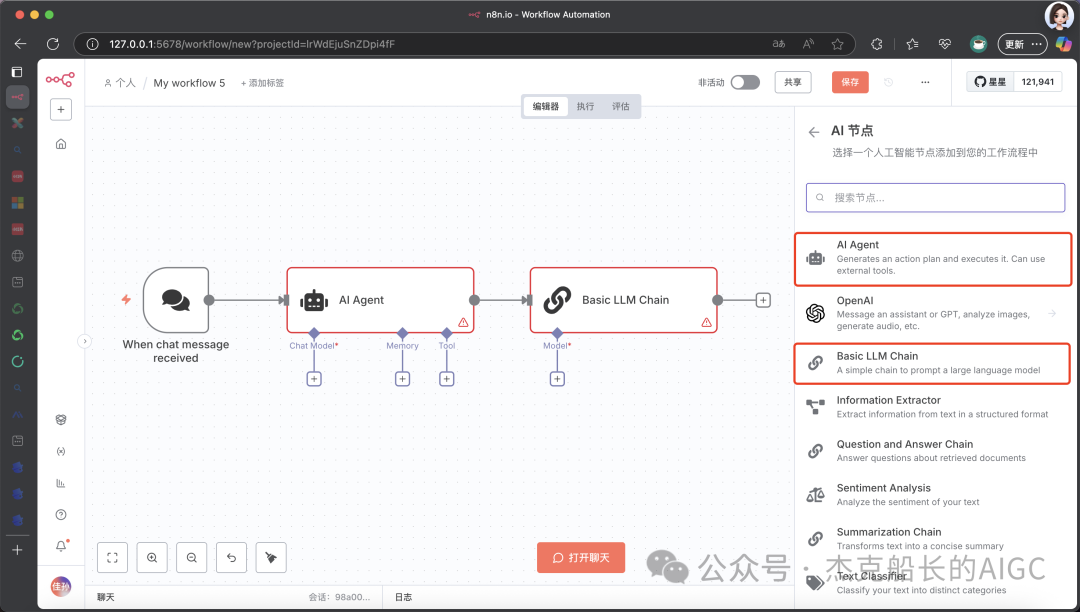The height and width of the screenshot is (612, 1080).
Task: Add a Chat Model to AI Agent
Action: (x=314, y=379)
